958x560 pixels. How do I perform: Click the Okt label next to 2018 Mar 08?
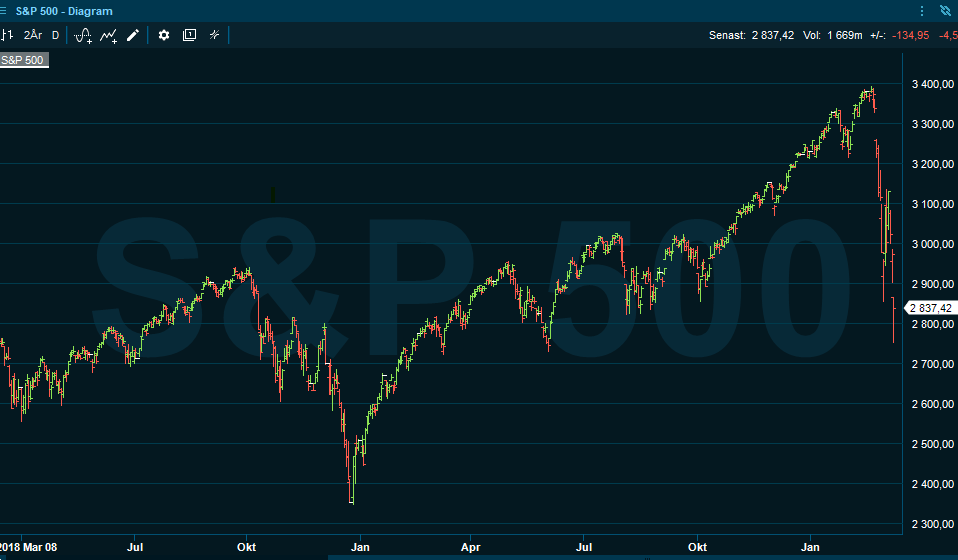tap(246, 547)
